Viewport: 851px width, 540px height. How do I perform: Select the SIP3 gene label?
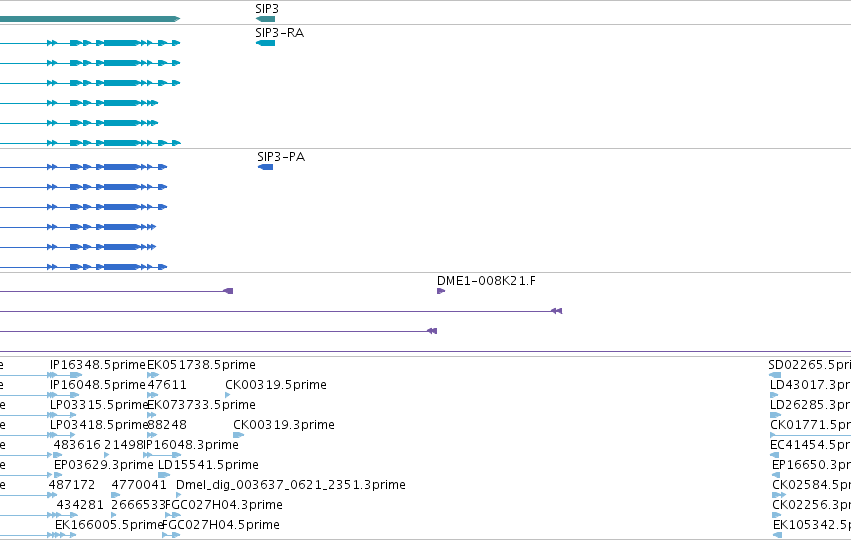pyautogui.click(x=266, y=9)
